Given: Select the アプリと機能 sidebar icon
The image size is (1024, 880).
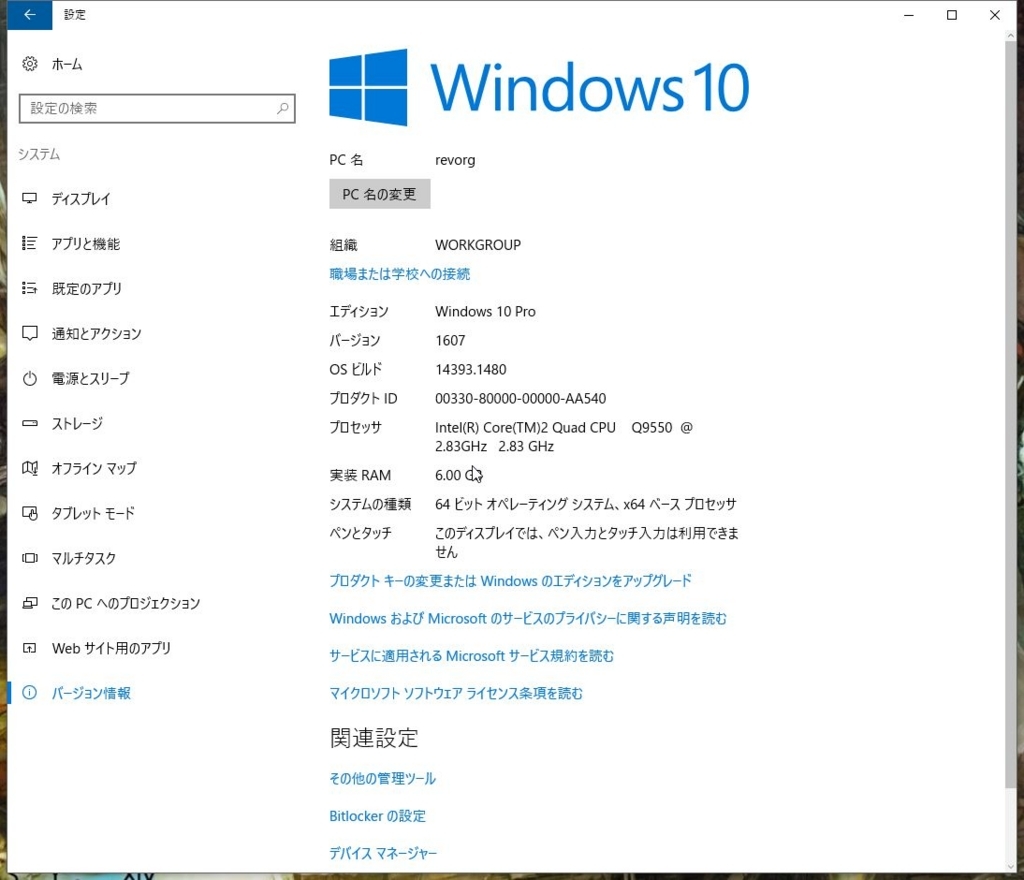Looking at the screenshot, I should [31, 243].
